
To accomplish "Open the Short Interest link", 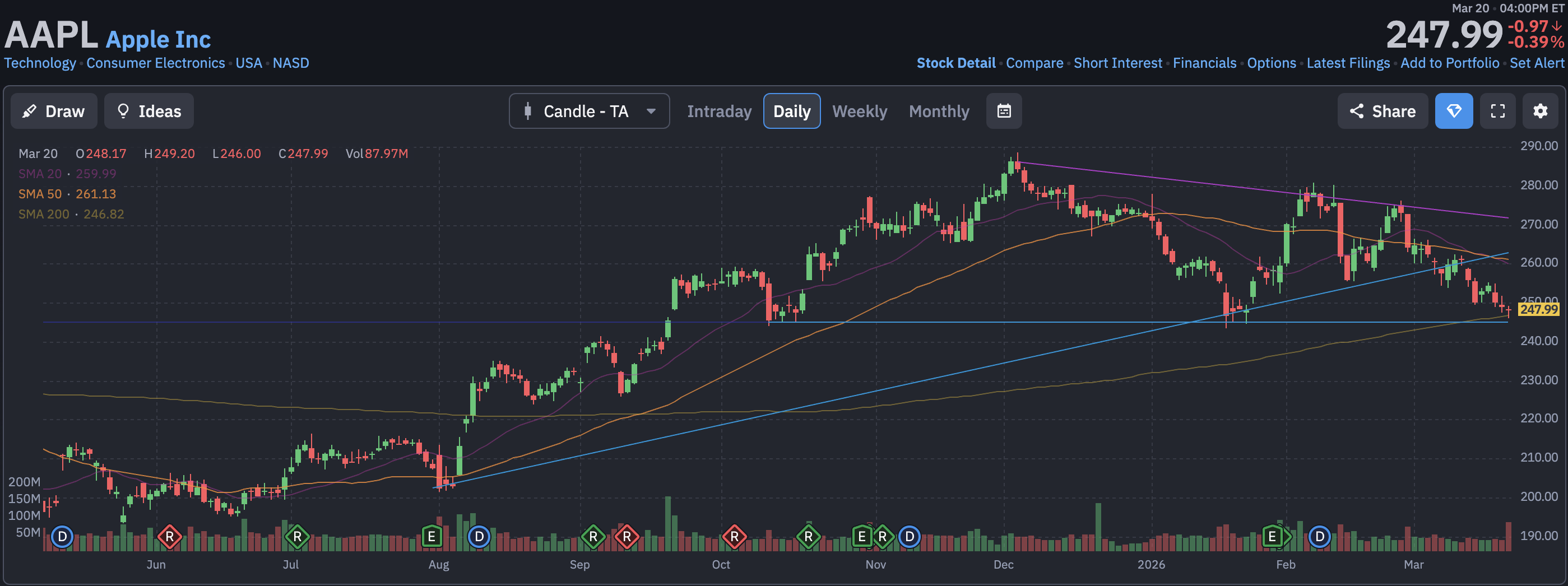I will coord(1117,63).
